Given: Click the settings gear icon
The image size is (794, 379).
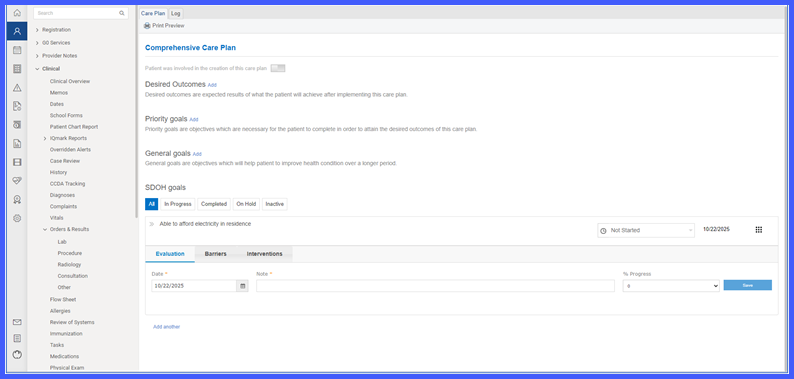Looking at the screenshot, I should (17, 218).
